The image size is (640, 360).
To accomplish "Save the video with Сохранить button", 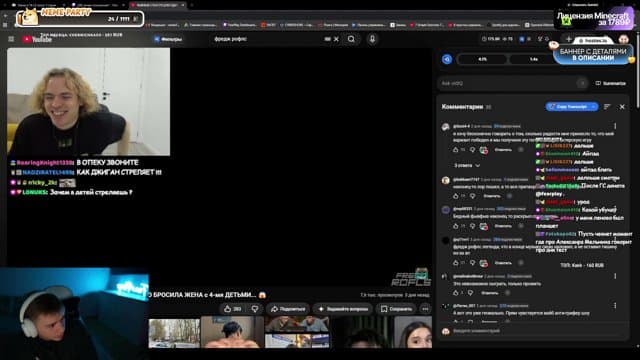I will [396, 309].
